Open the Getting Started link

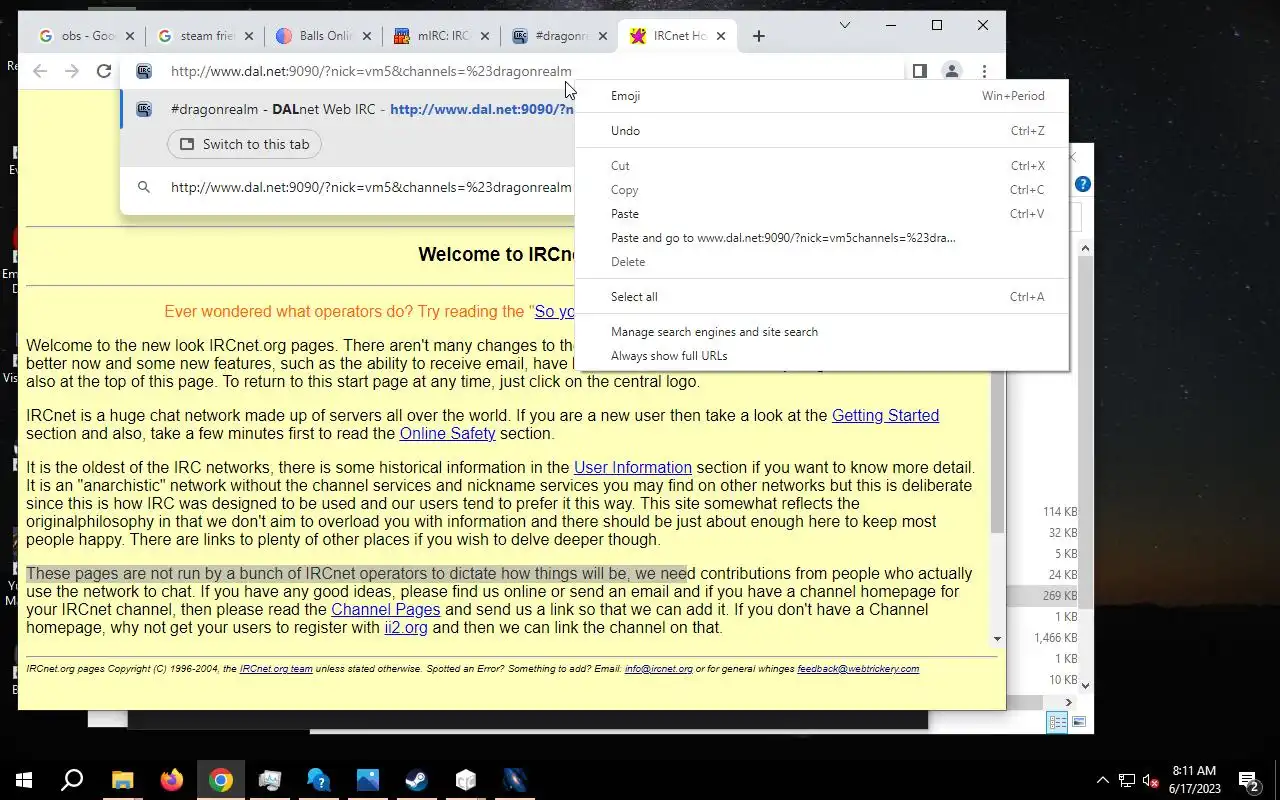click(885, 416)
